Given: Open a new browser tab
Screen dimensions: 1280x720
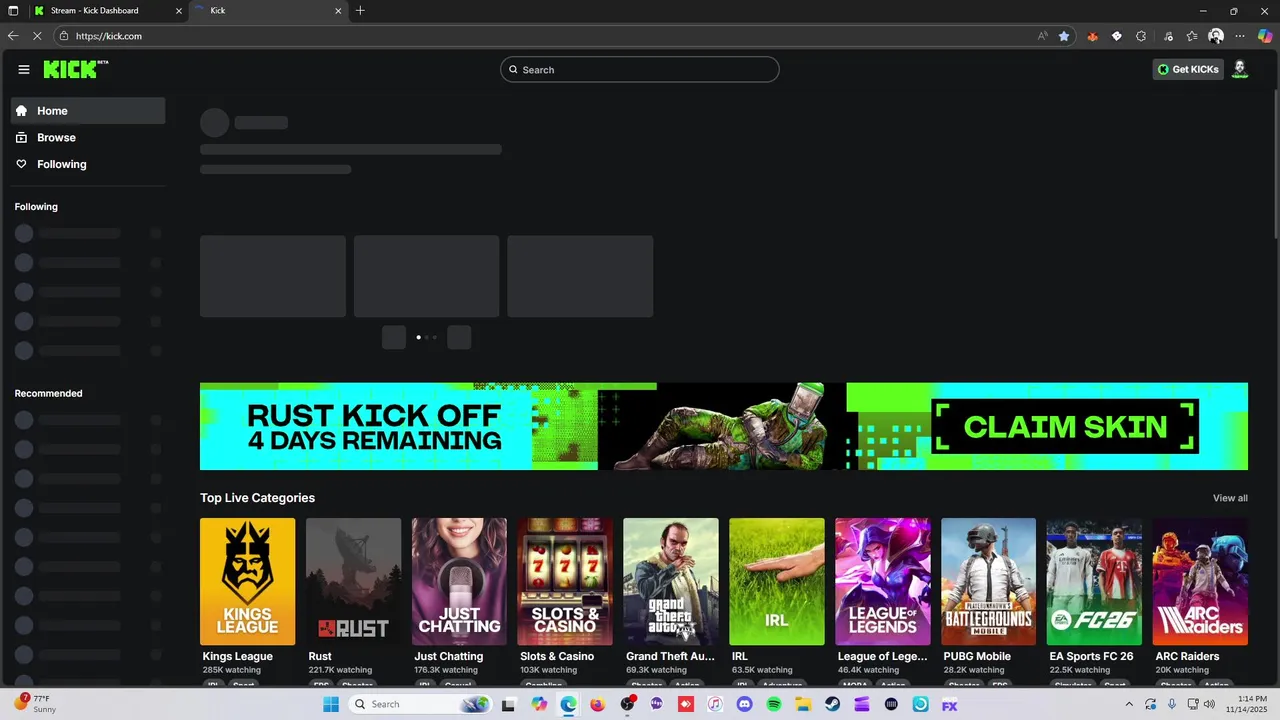Looking at the screenshot, I should [x=360, y=11].
